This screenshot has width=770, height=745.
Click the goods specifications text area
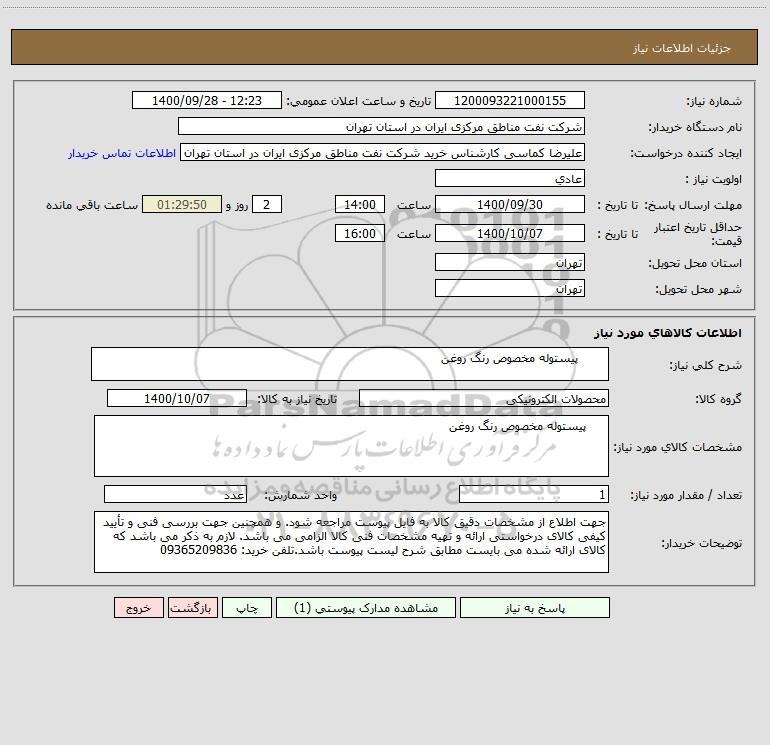[351, 446]
